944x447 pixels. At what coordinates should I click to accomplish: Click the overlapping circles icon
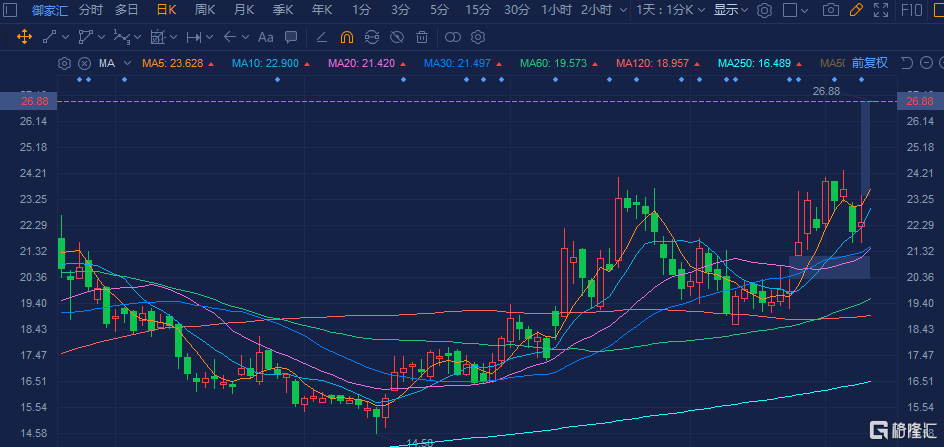pyautogui.click(x=453, y=37)
